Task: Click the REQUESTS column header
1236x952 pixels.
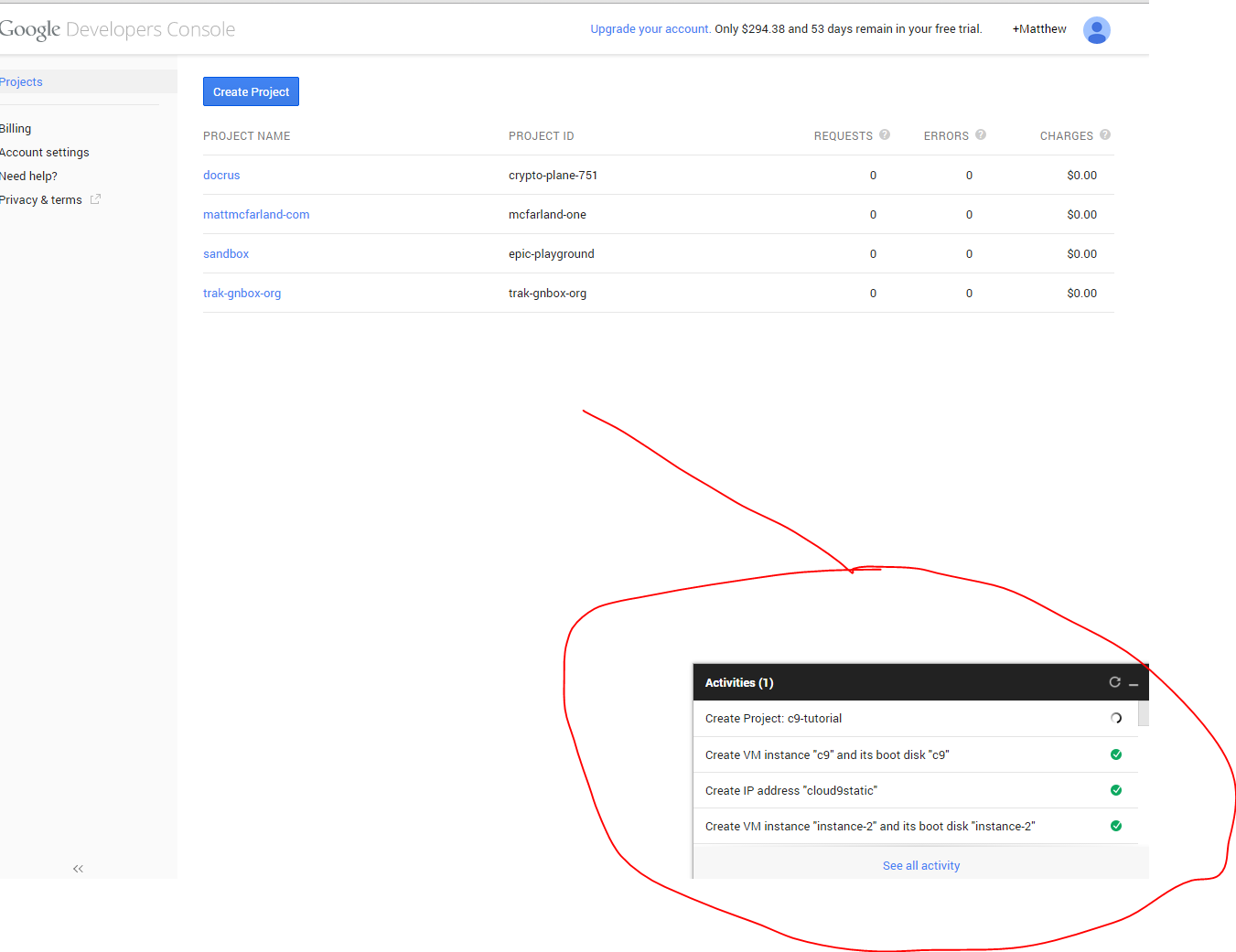Action: click(843, 135)
